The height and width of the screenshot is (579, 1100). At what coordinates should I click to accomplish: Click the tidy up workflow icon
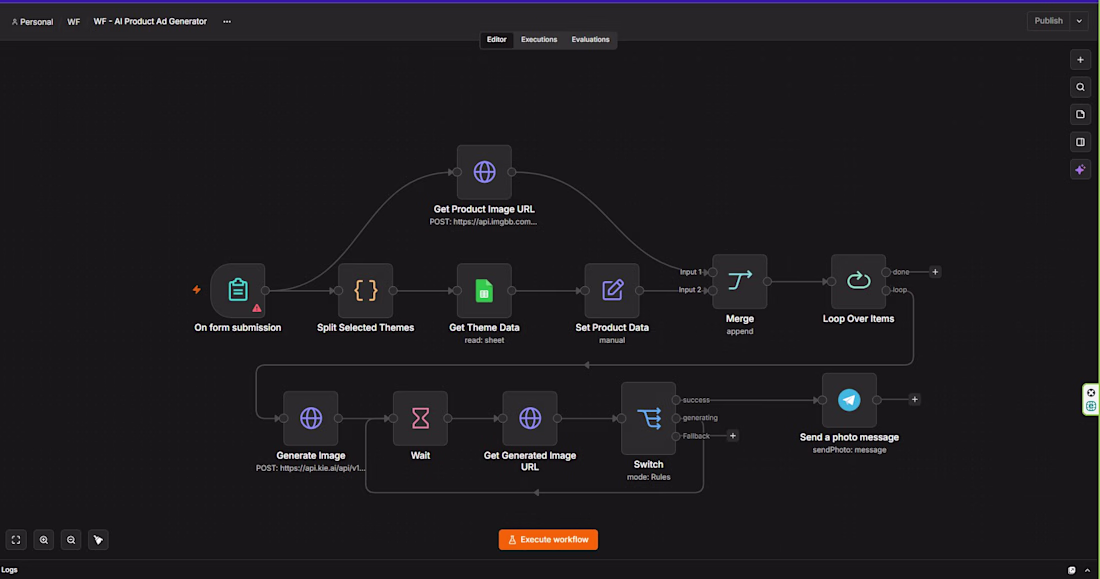[98, 540]
